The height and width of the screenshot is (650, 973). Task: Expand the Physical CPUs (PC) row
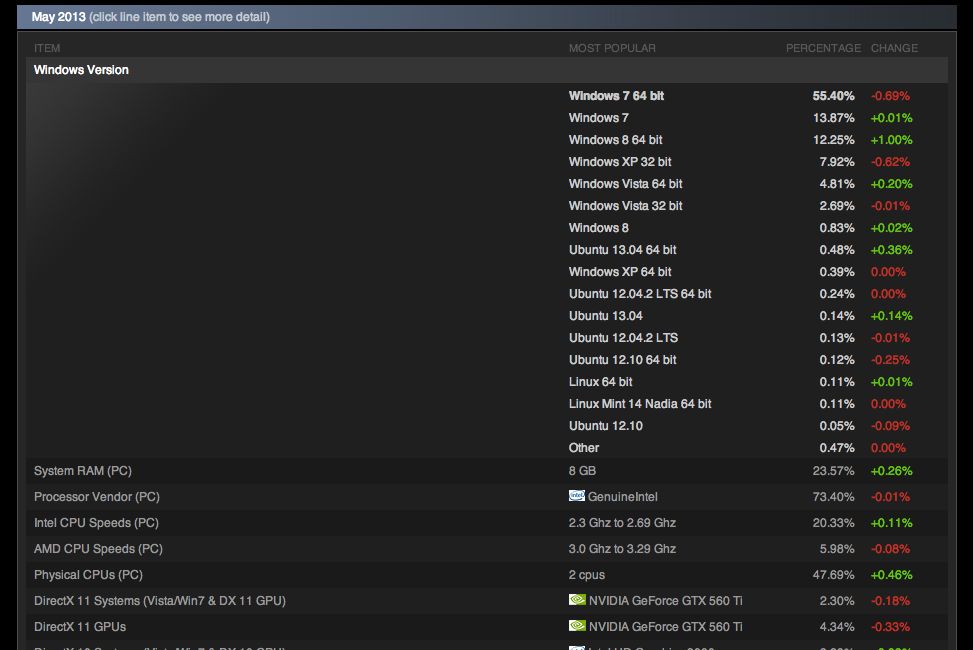coord(486,576)
